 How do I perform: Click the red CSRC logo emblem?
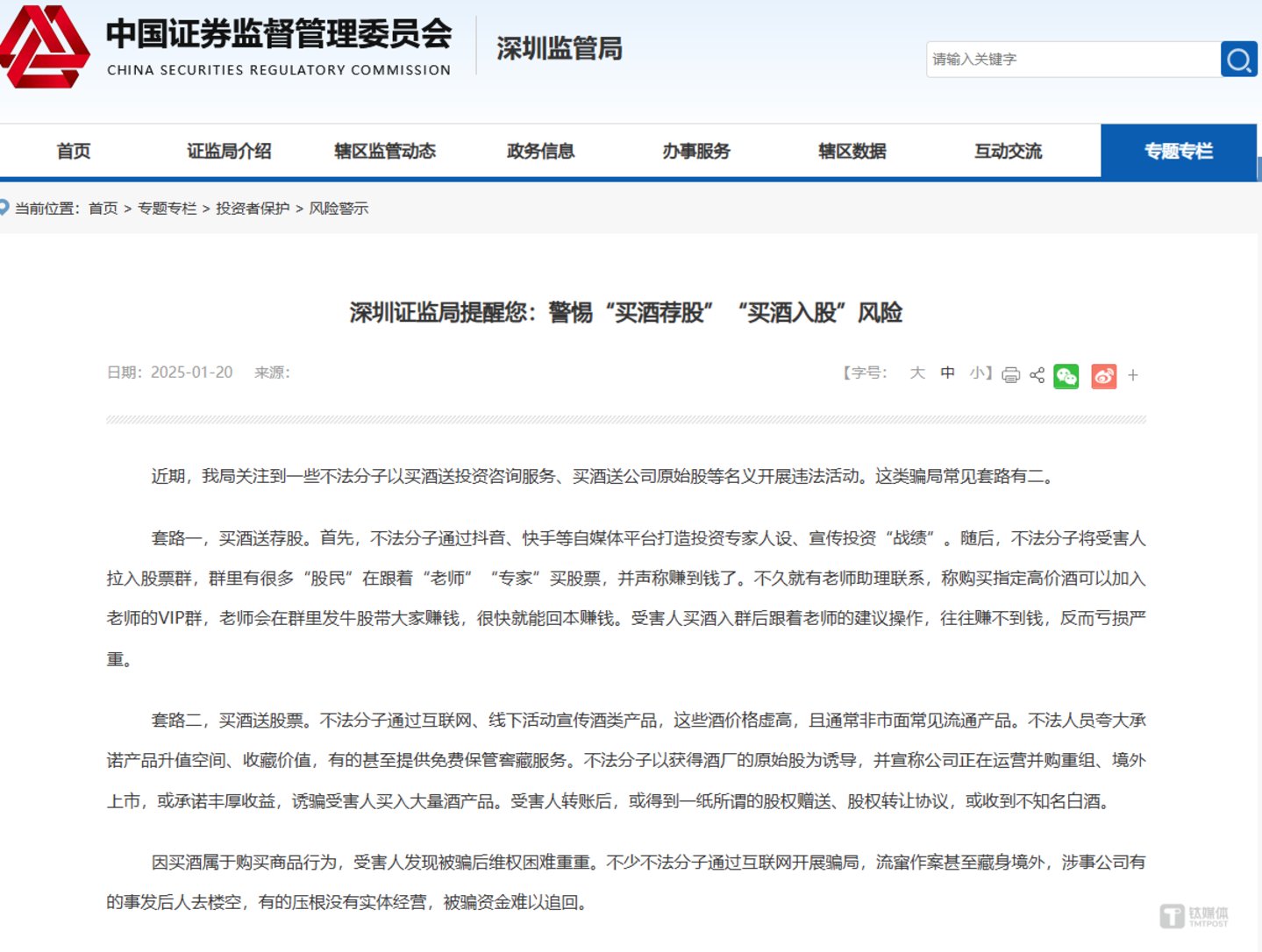click(44, 47)
